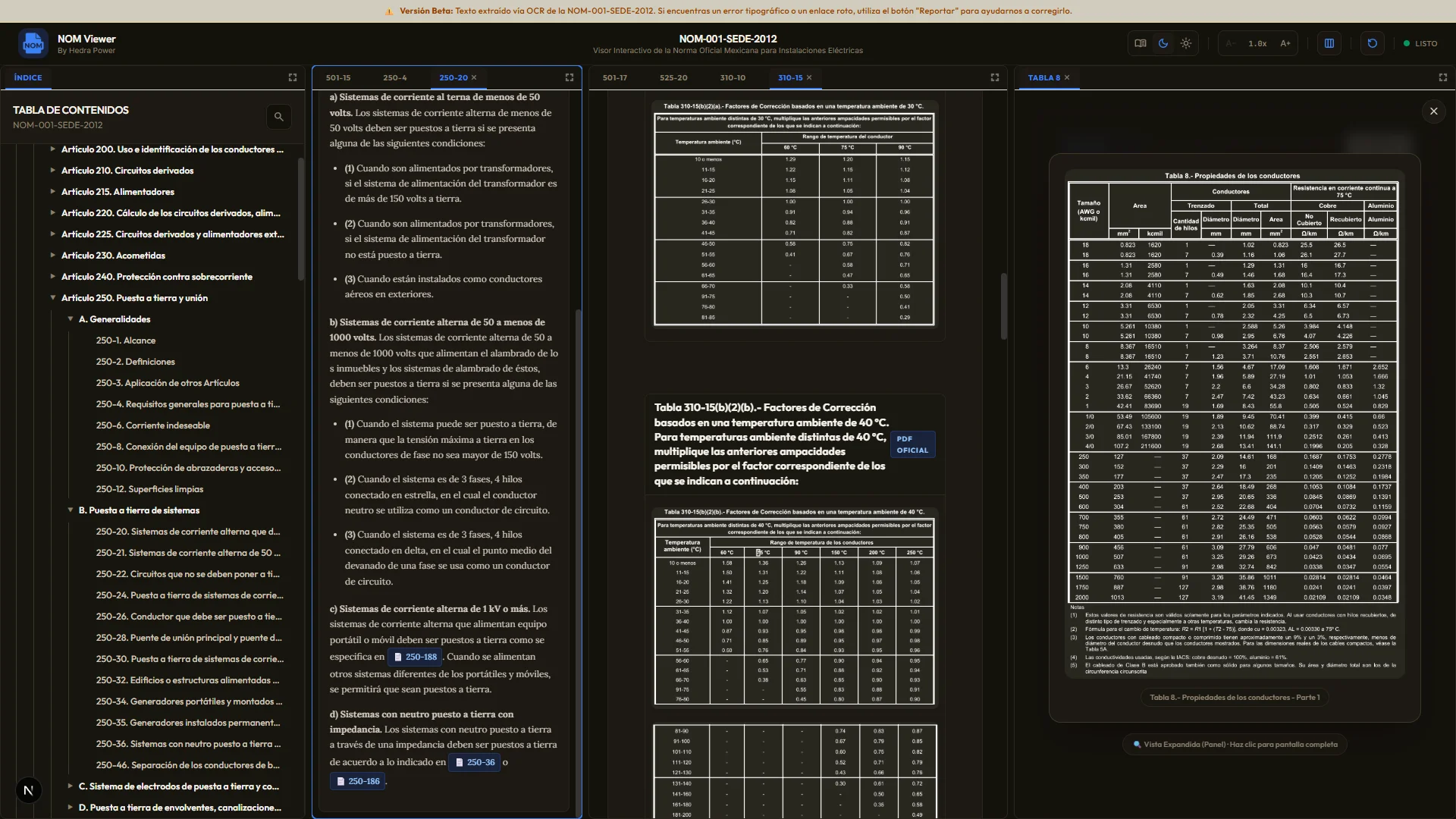Expand Artículo 240 Protección contra sobrecorriente
Image resolution: width=1456 pixels, height=819 pixels.
point(52,277)
